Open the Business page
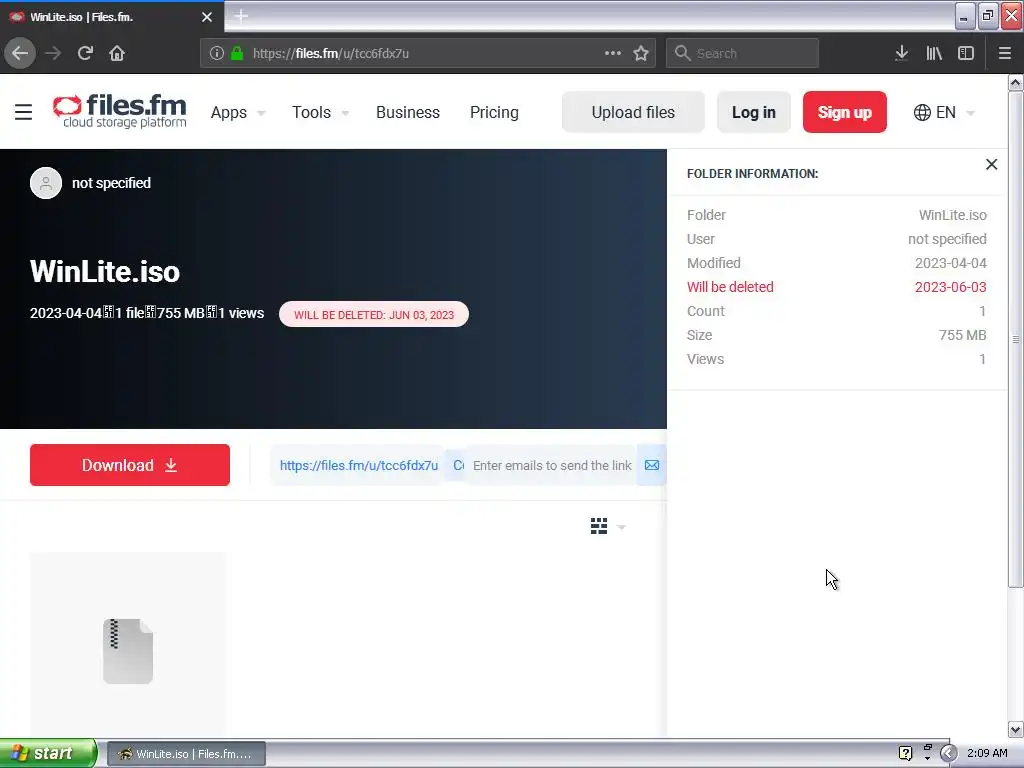 click(x=408, y=112)
